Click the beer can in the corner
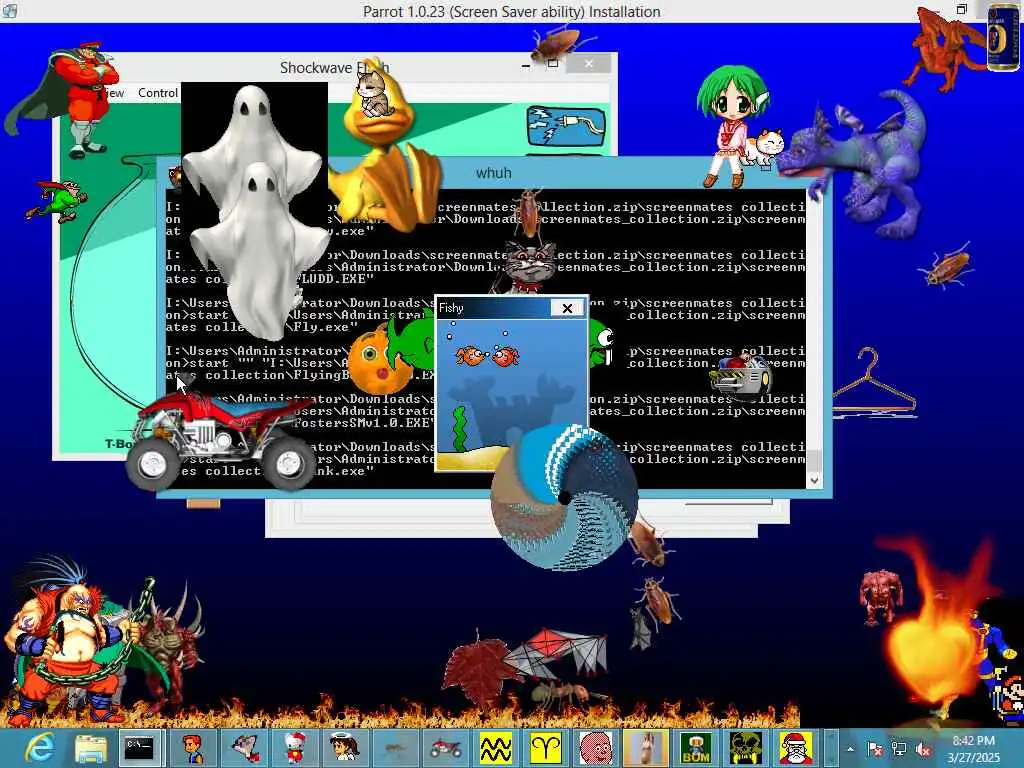The height and width of the screenshot is (768, 1024). pos(1003,37)
